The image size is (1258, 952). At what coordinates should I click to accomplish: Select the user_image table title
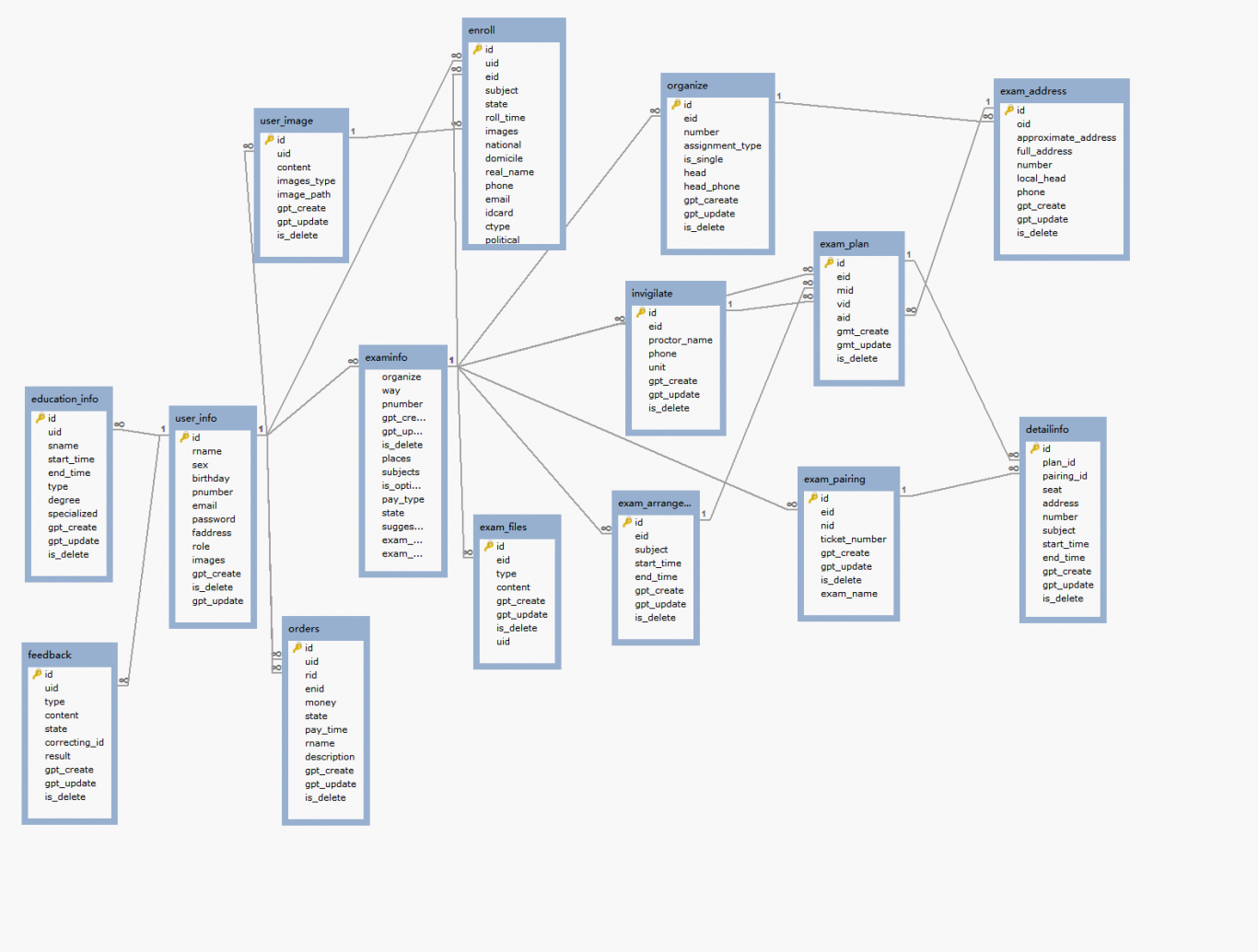pos(286,121)
